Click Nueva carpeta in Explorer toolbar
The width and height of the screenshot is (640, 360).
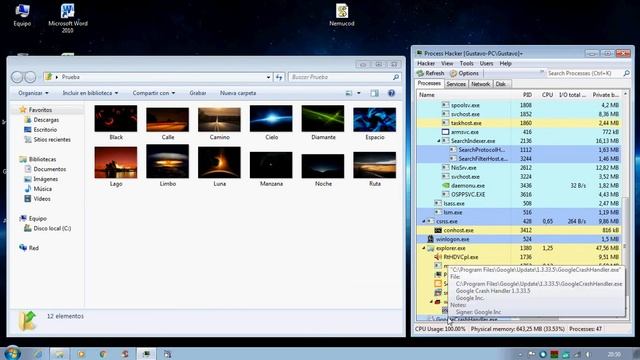pos(238,93)
